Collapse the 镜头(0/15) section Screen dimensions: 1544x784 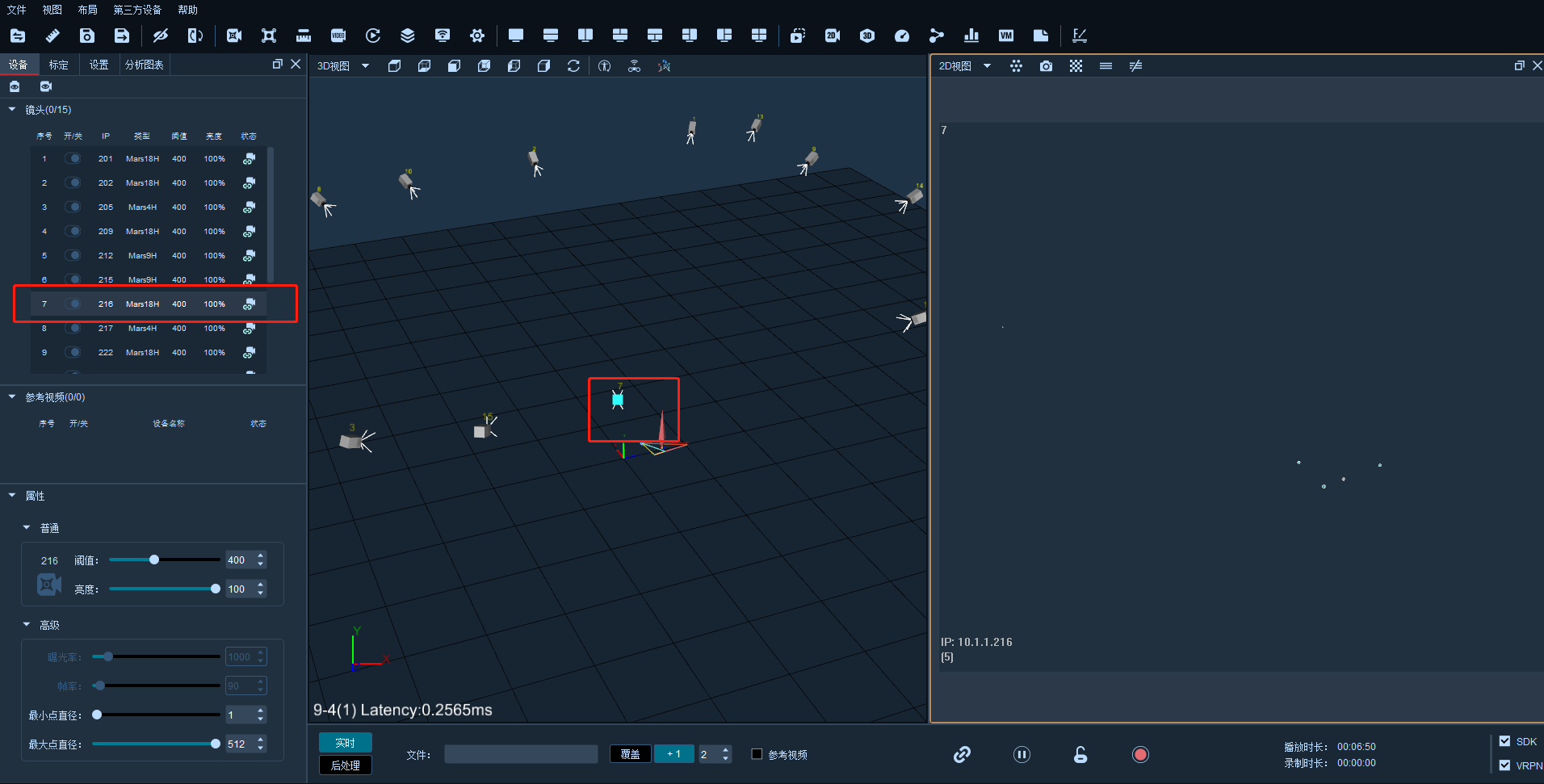tap(12, 109)
